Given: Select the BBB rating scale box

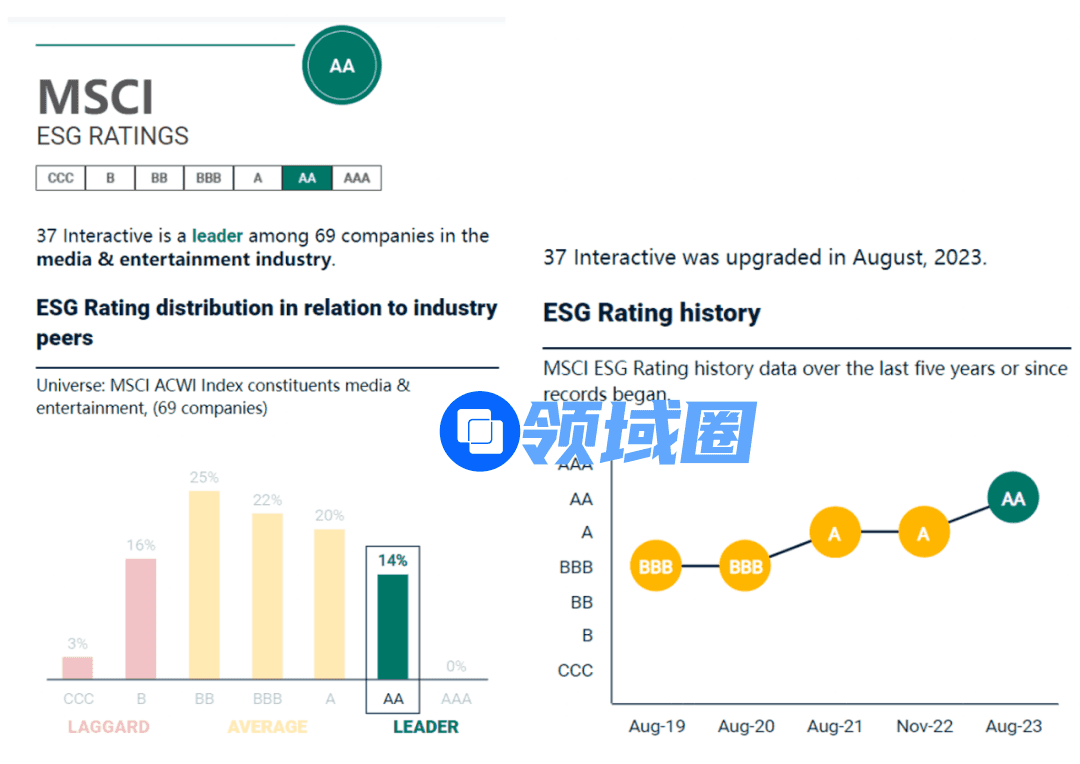Looking at the screenshot, I should 209,178.
